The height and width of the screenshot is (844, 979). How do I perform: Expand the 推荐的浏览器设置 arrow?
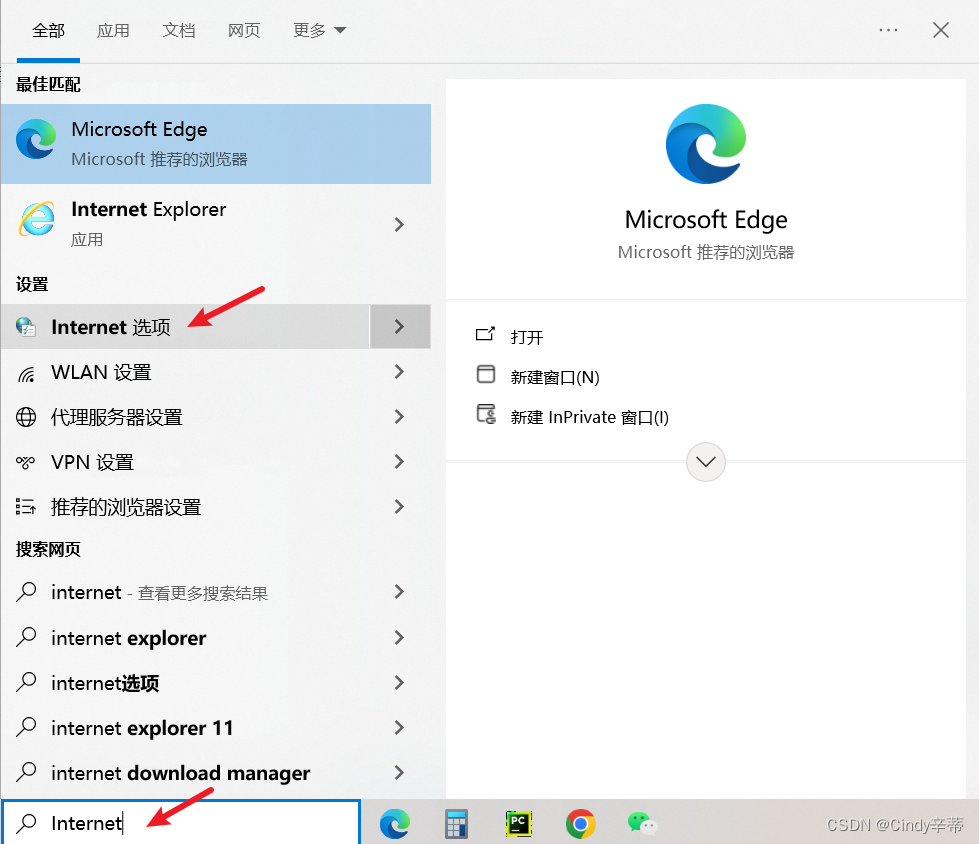coord(400,506)
